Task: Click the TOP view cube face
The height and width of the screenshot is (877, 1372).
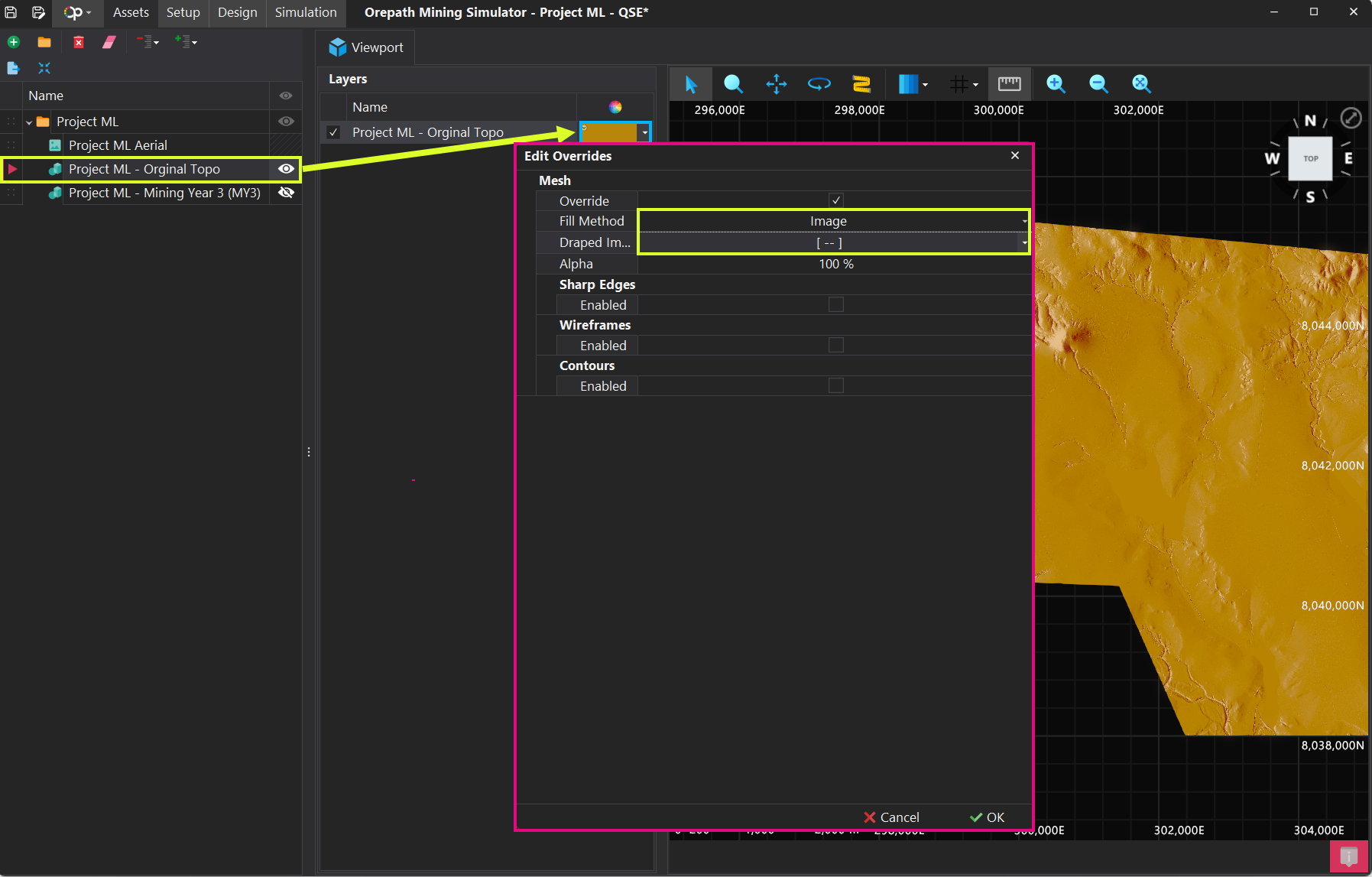Action: [x=1311, y=158]
